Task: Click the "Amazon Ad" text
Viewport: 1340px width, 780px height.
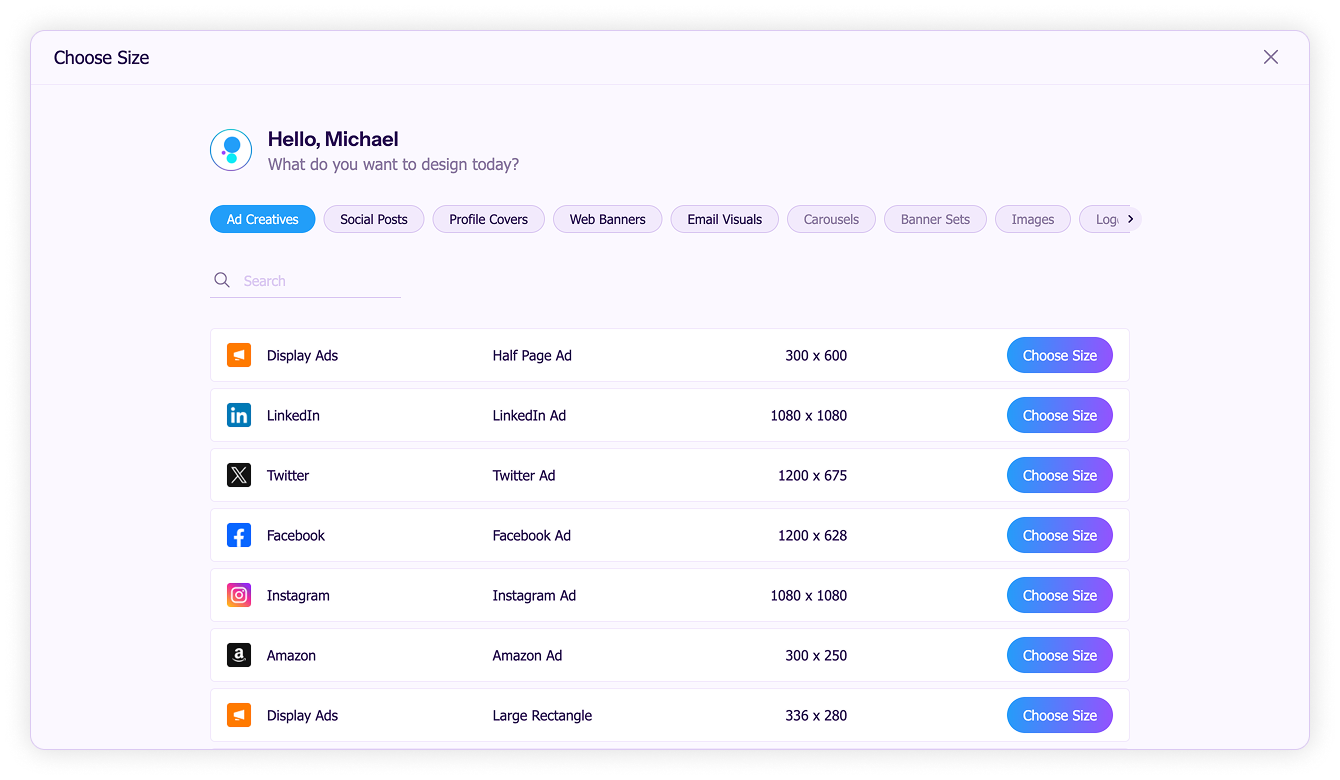Action: pyautogui.click(x=527, y=655)
